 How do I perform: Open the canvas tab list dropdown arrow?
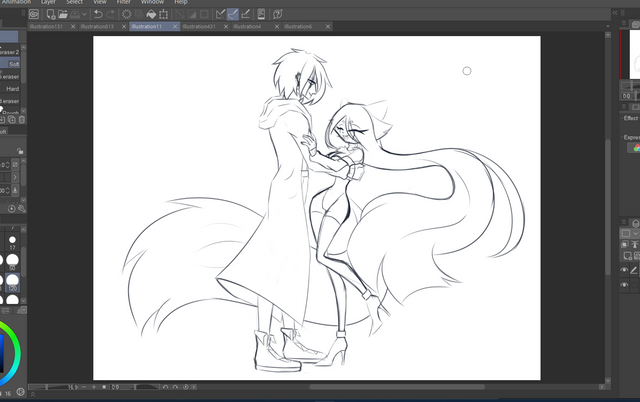608,27
